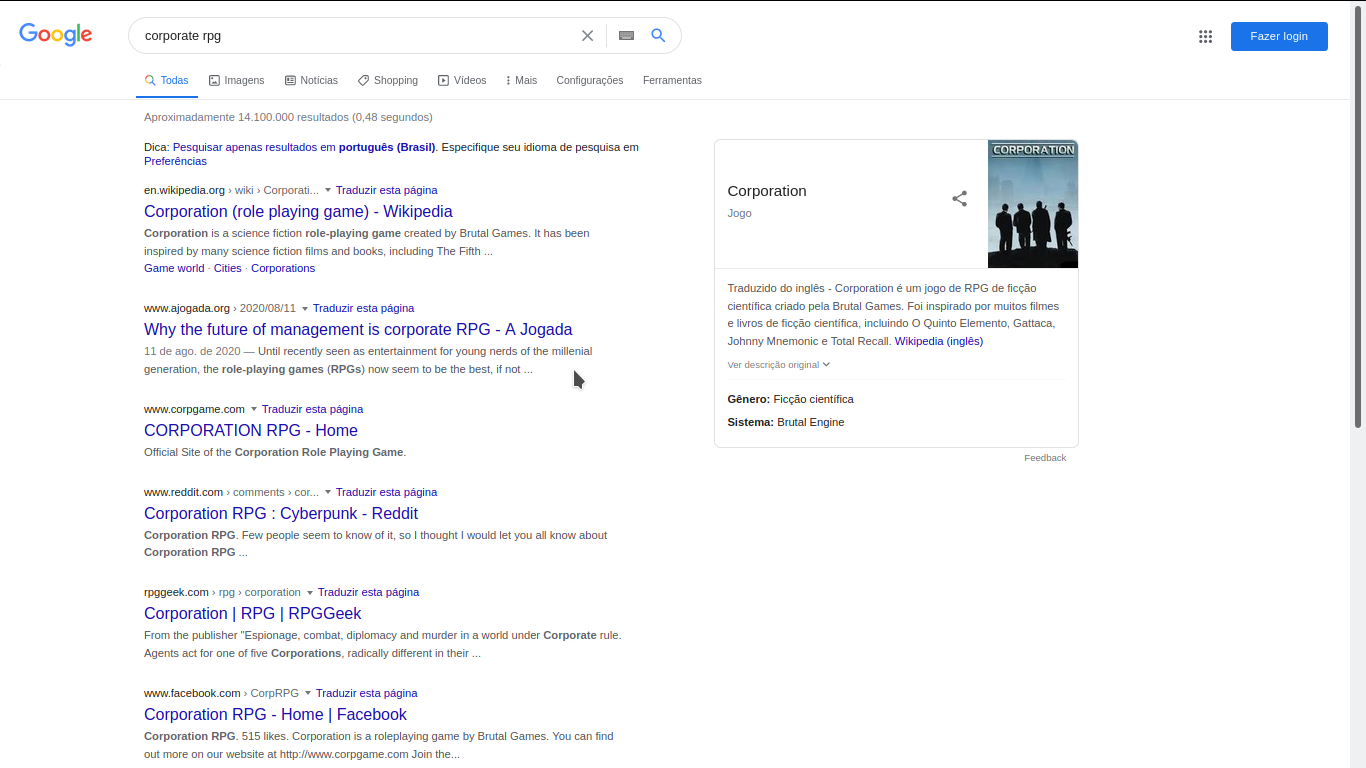Image resolution: width=1366 pixels, height=768 pixels.
Task: Select the Todas tab
Action: click(x=167, y=80)
